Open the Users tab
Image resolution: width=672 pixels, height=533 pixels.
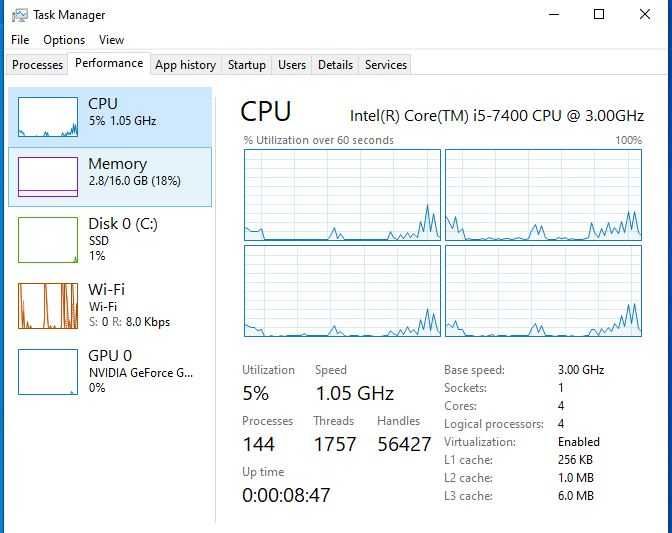(292, 65)
